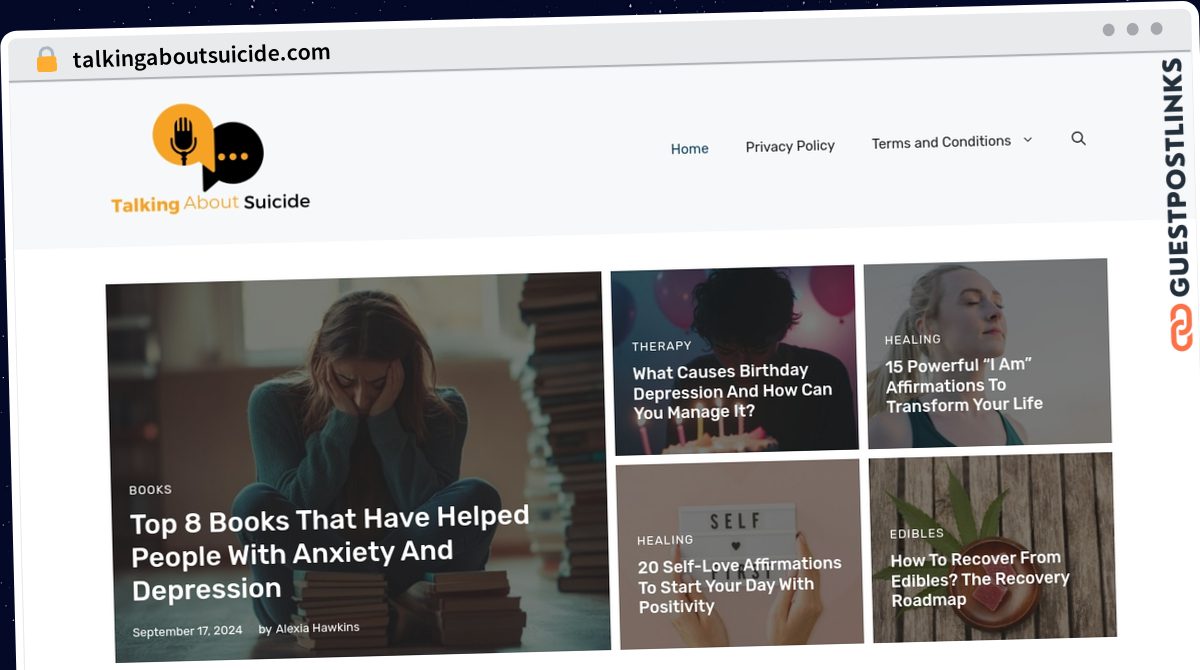
Task: Select the BOOKS category label
Action: (150, 490)
